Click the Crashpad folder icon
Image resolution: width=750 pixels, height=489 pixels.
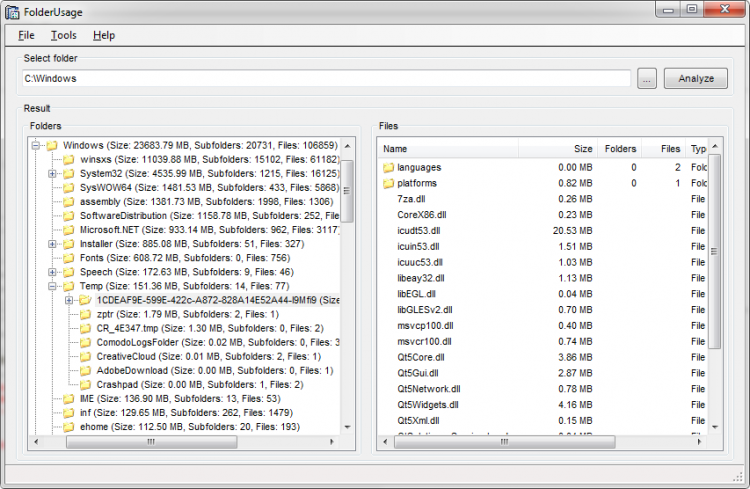pos(86,385)
